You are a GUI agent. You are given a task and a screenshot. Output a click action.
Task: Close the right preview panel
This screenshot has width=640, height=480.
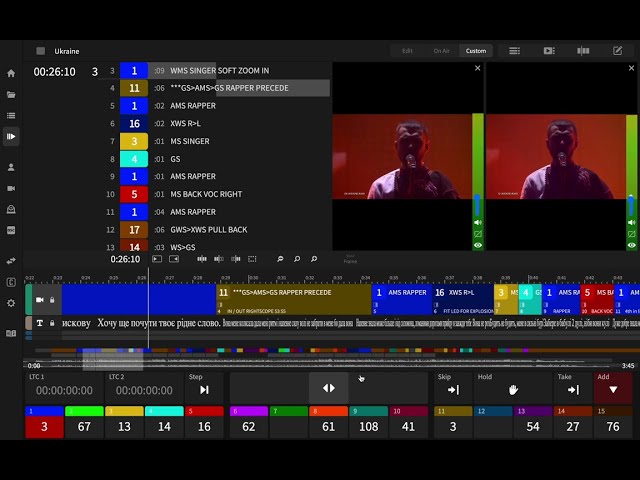pos(631,68)
